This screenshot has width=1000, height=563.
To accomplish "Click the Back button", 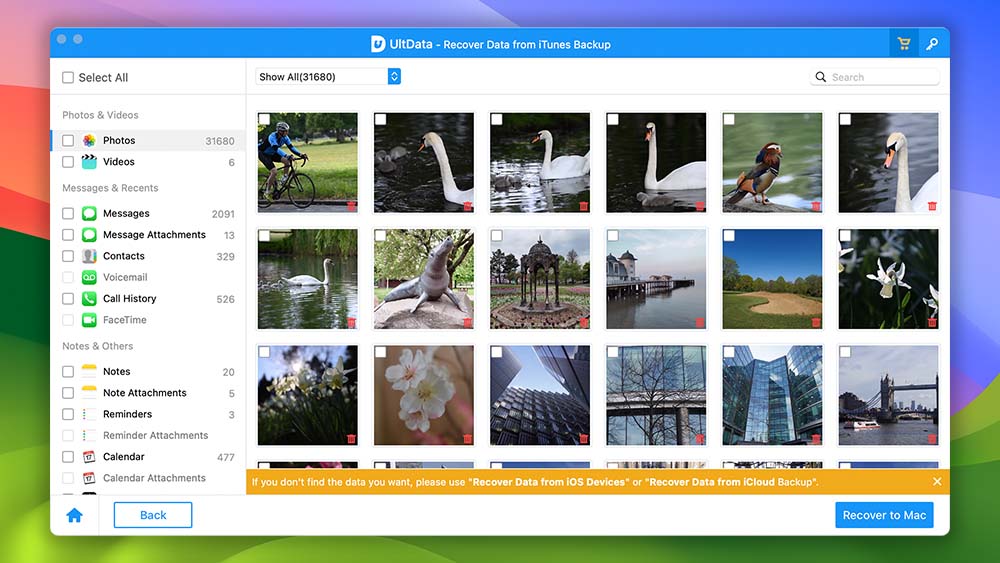I will pyautogui.click(x=153, y=515).
